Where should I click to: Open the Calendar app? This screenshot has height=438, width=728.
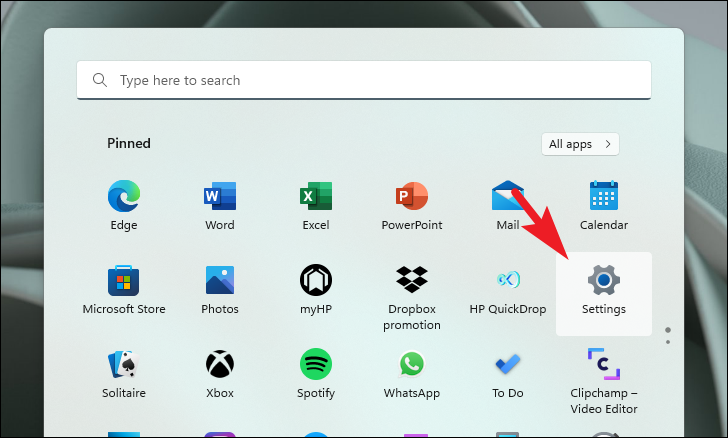point(604,196)
